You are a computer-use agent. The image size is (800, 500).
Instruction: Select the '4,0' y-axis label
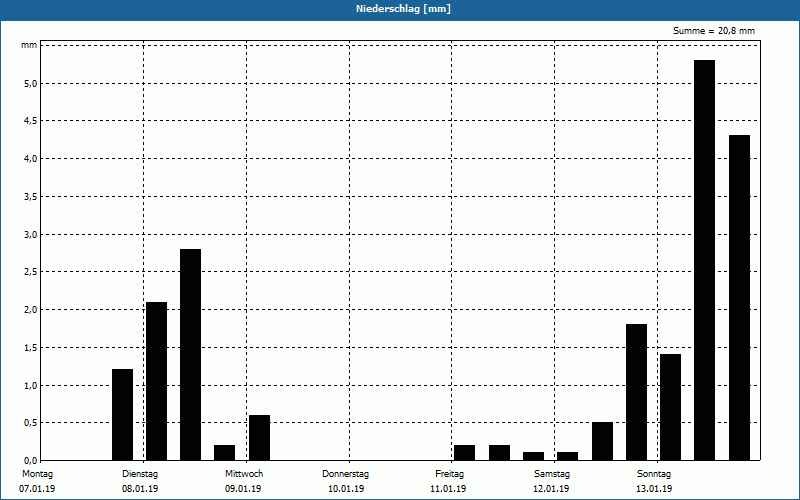31,159
